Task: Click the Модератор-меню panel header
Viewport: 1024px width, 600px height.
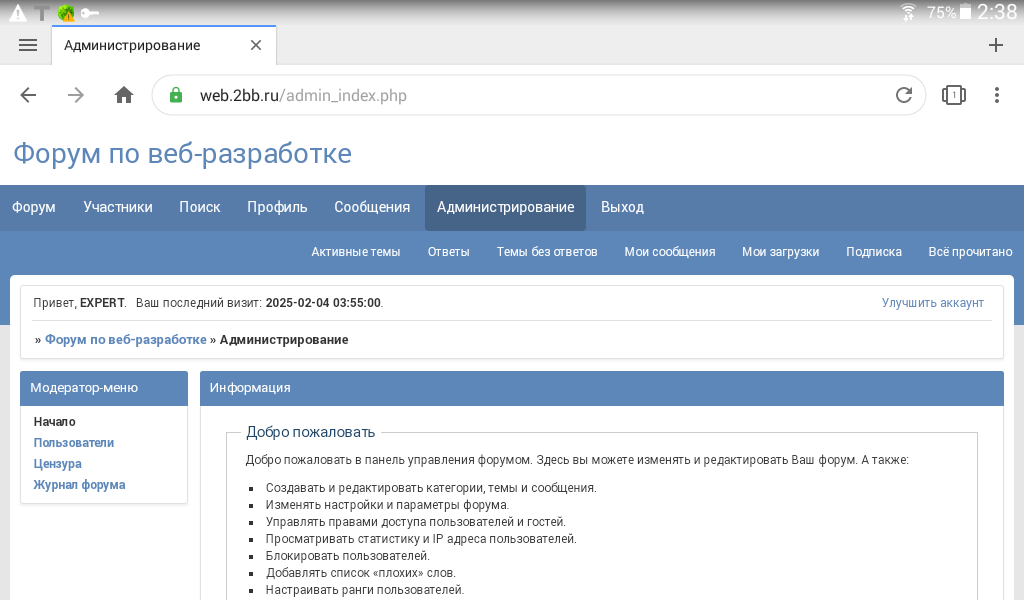Action: [104, 388]
